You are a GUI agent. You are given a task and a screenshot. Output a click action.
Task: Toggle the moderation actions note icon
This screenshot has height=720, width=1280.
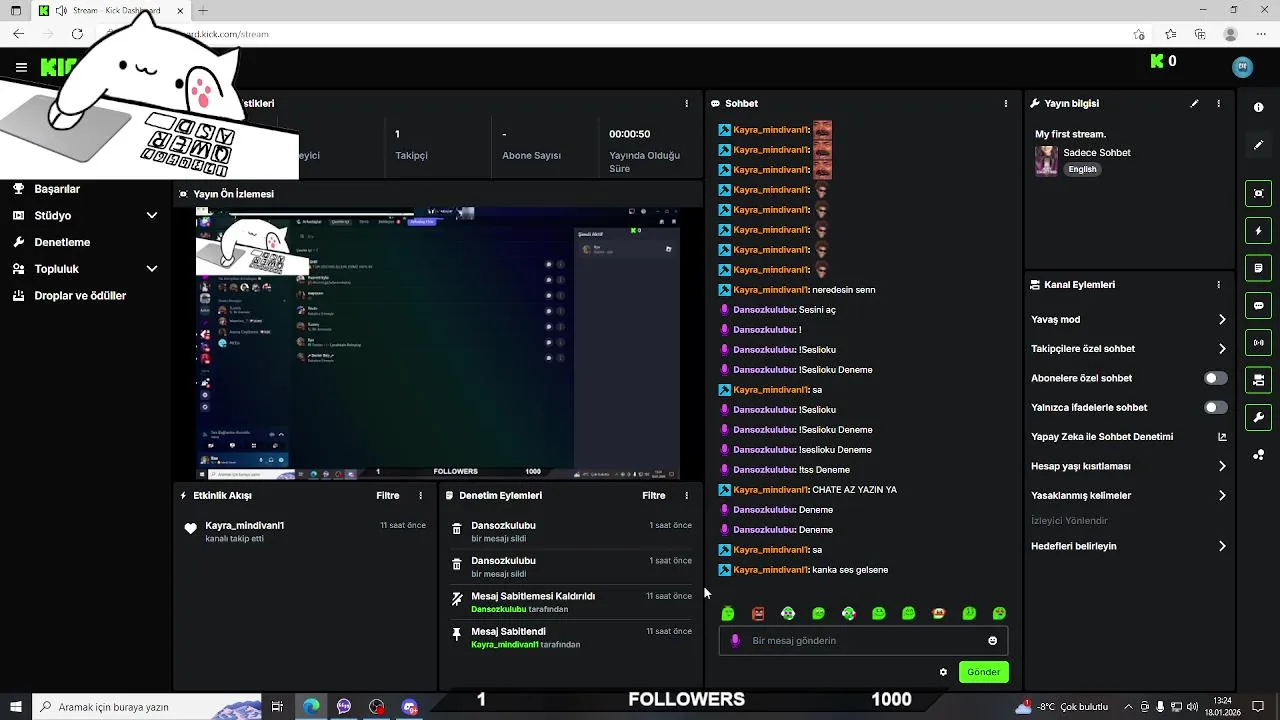(1258, 268)
